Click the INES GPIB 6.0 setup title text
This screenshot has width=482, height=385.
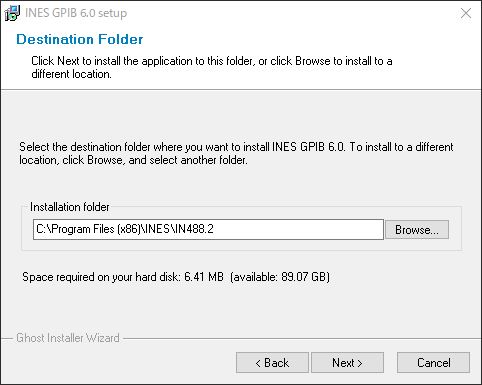point(76,13)
